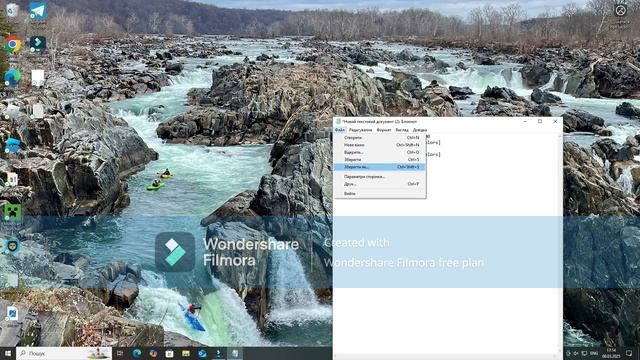Choose Створити (Ctrl+N) in the File menu
Image resolution: width=640 pixels, height=360 pixels.
tap(380, 138)
